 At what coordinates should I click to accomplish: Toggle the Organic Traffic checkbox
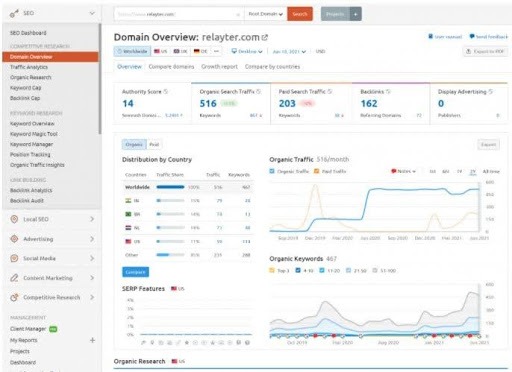pyautogui.click(x=272, y=171)
